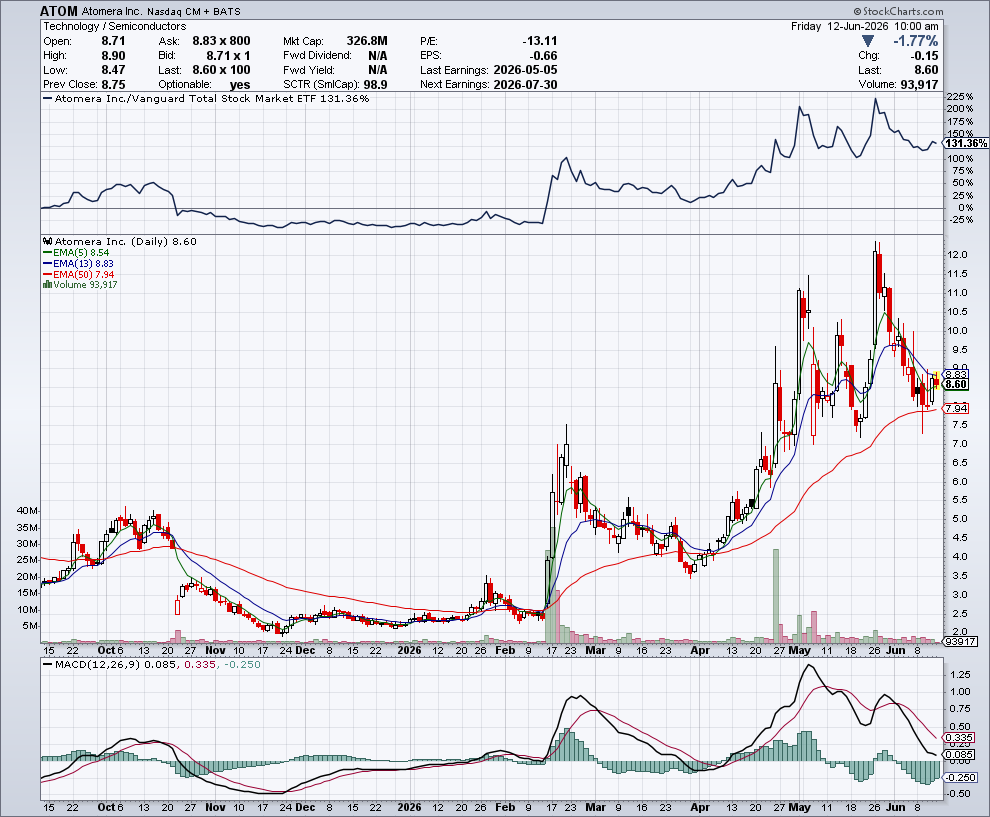Click the 12.0 label on the price axis

(958, 254)
